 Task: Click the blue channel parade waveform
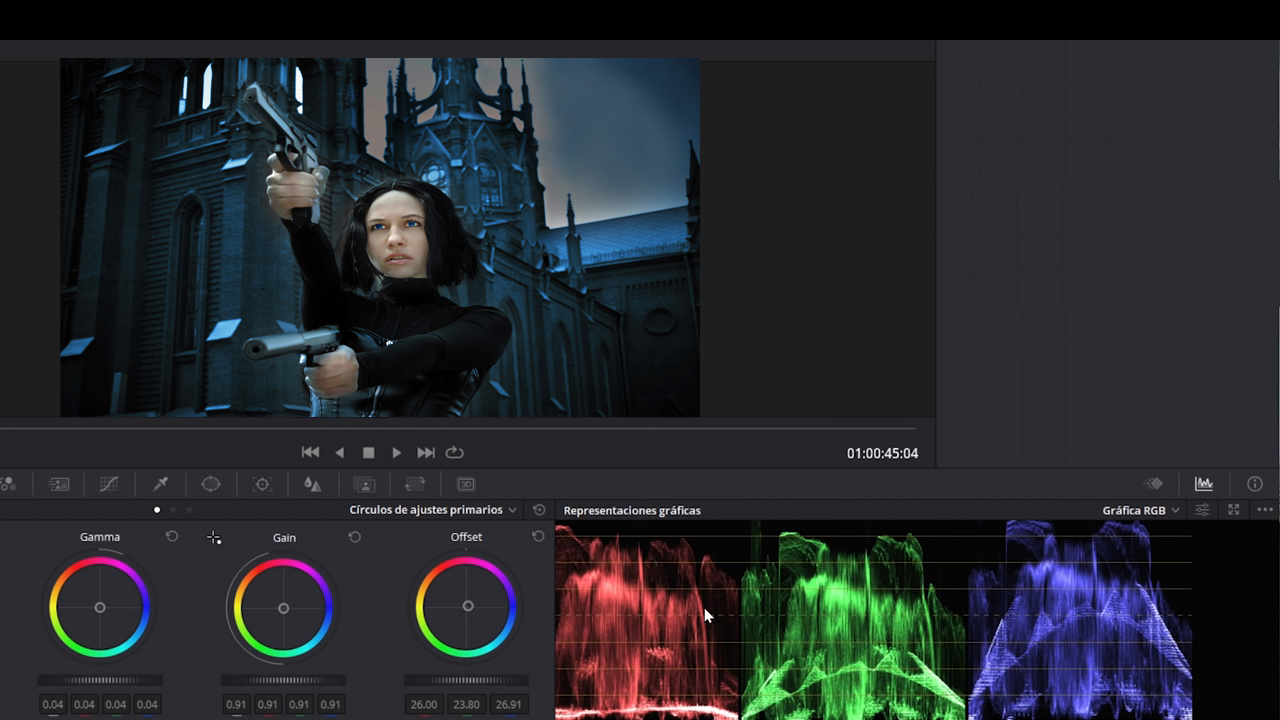[x=1080, y=620]
